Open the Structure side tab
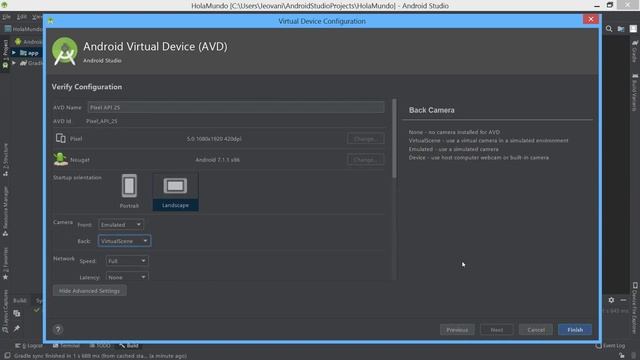This screenshot has width=640, height=360. [5, 159]
